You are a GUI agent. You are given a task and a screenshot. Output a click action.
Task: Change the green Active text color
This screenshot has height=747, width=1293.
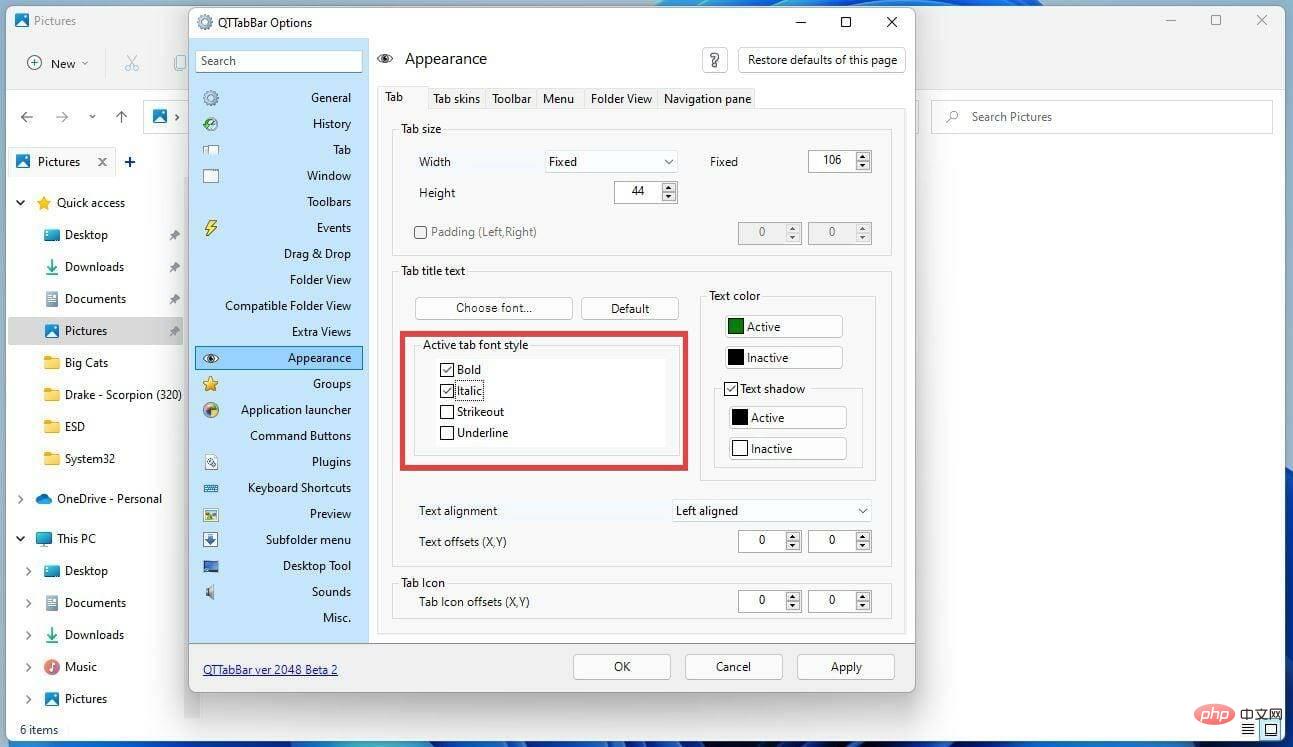click(784, 327)
